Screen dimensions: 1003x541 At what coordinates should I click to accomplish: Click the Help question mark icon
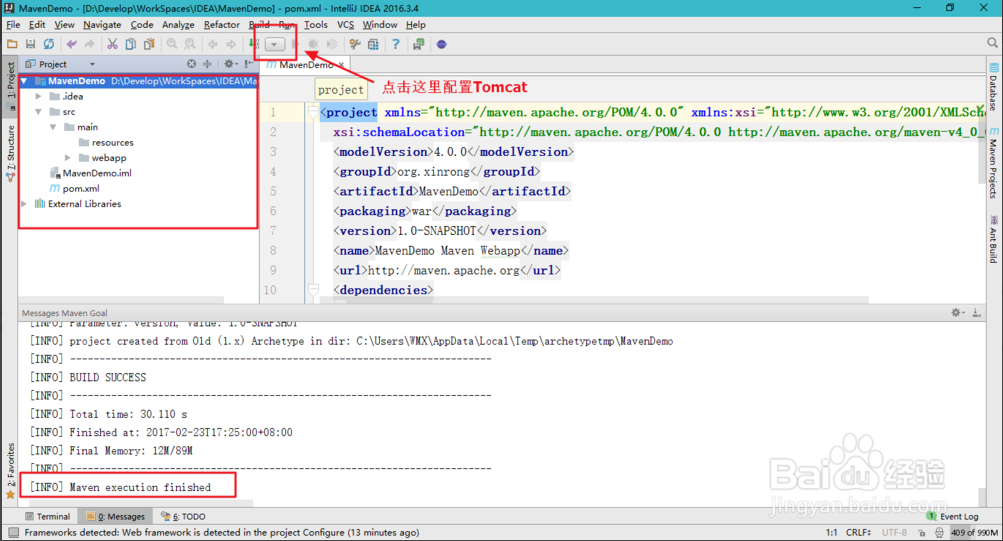395,44
